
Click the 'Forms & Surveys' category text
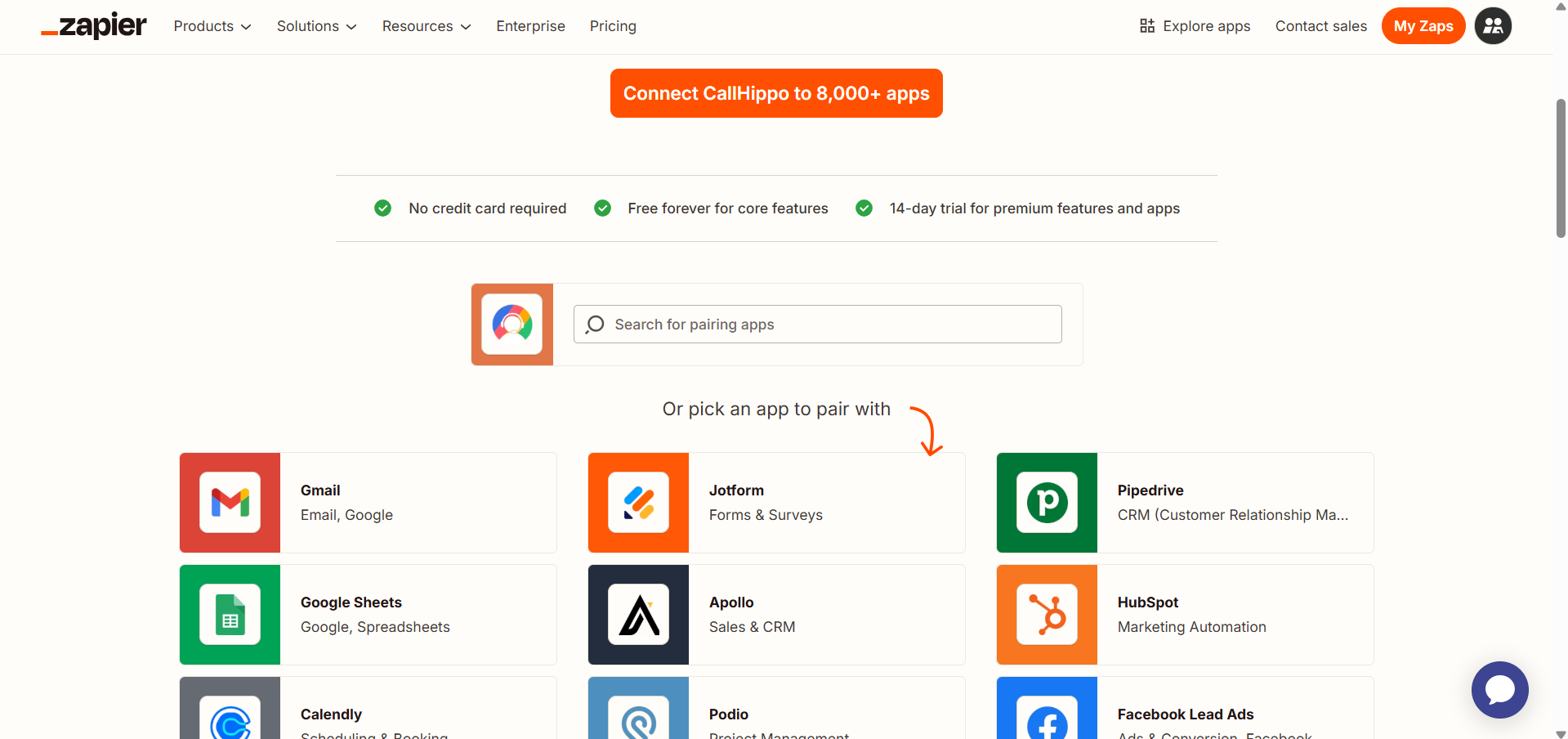766,515
